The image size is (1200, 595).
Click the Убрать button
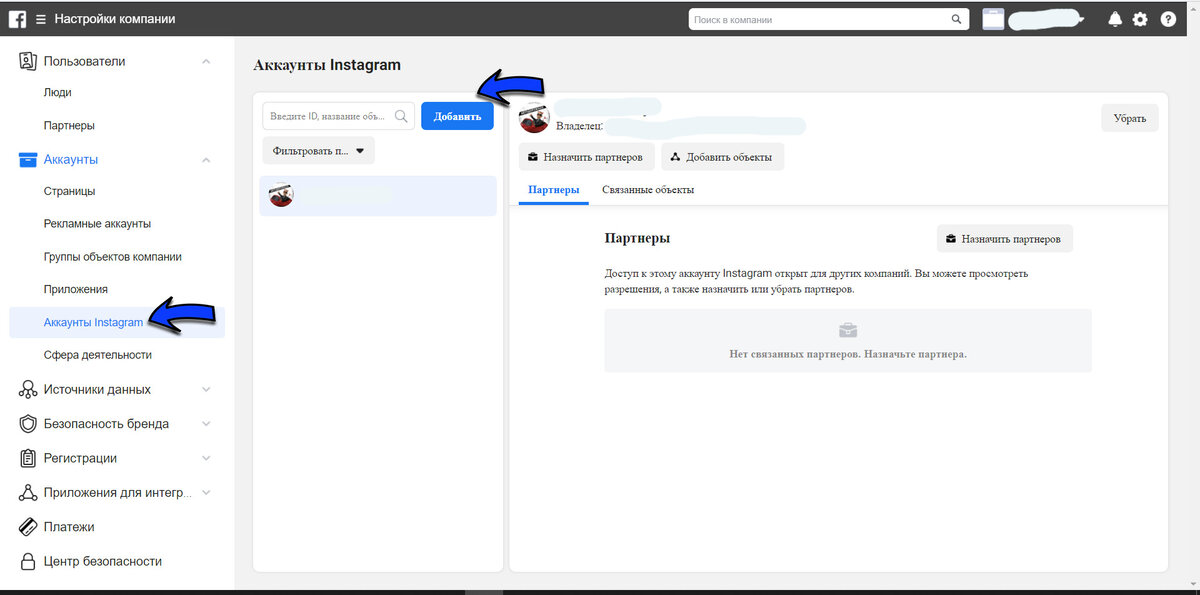pos(1130,118)
